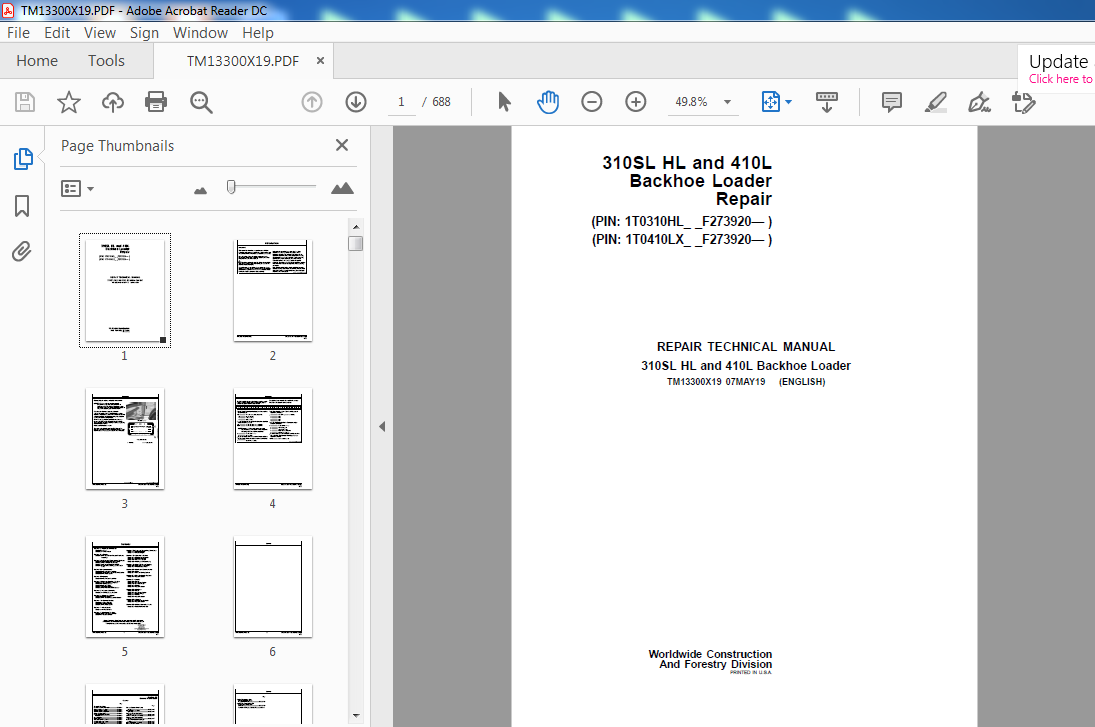Click the 'Page Thumbnails' panel title
Screen dimensions: 1095x727
tap(117, 146)
